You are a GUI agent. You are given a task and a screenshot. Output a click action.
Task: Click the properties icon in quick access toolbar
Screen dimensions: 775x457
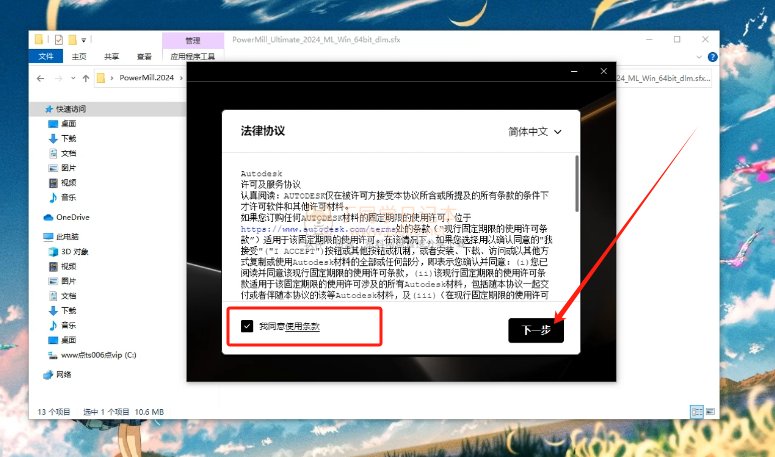59,40
